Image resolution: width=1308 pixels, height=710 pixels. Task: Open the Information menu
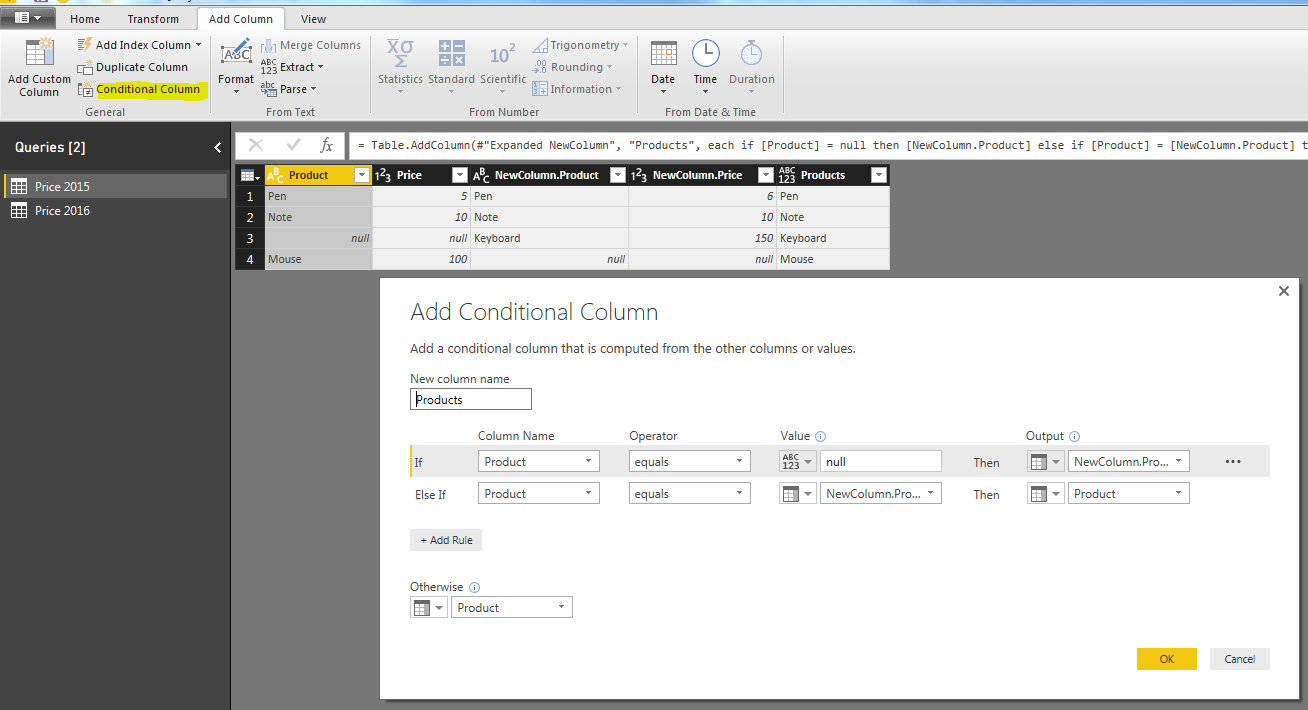(x=577, y=89)
